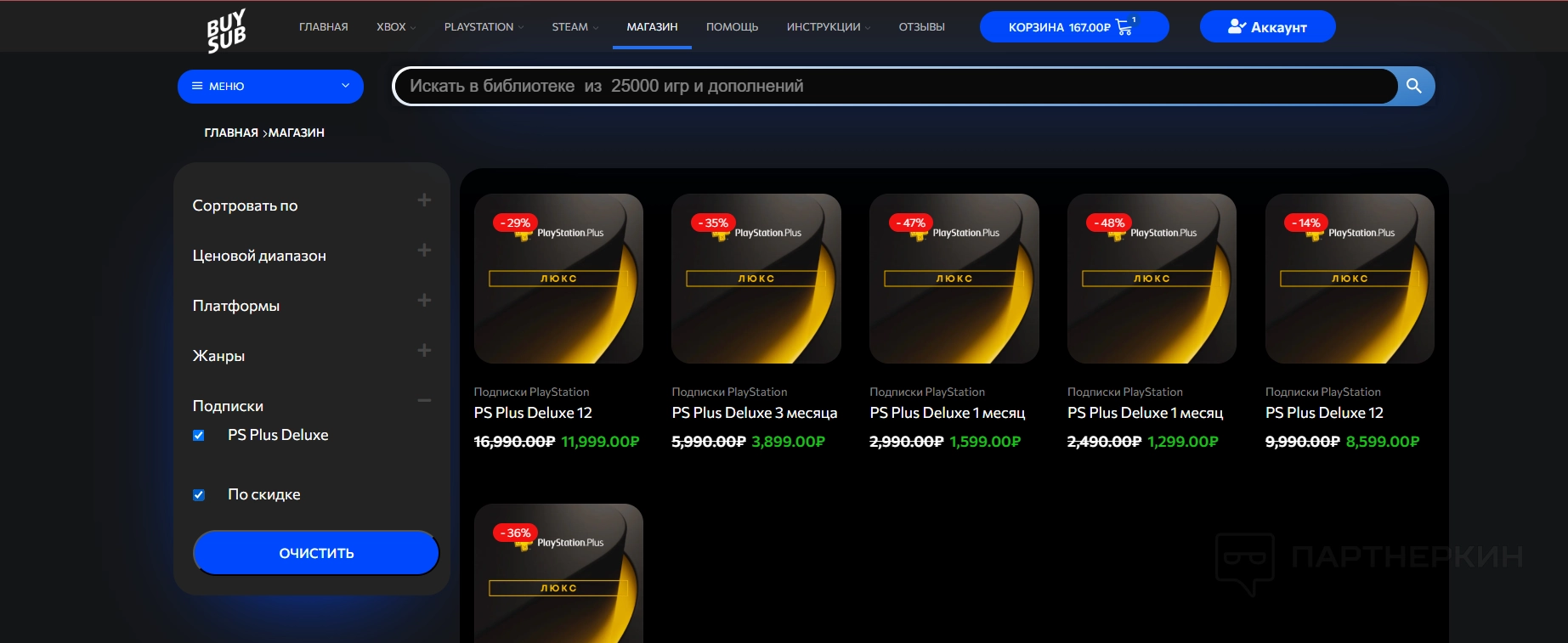The width and height of the screenshot is (1568, 643).
Task: Open the PS Plus Deluxe 3 месяца title
Action: pyautogui.click(x=755, y=413)
